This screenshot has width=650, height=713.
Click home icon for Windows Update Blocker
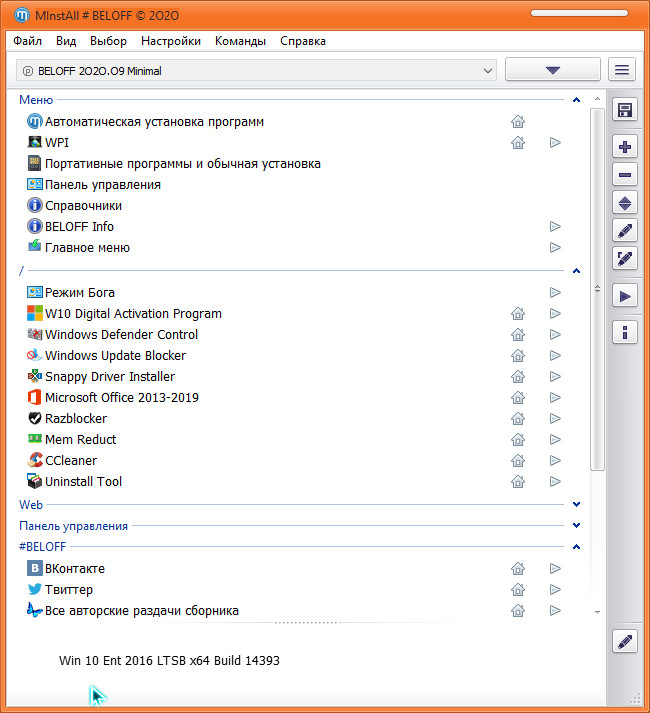tap(518, 356)
